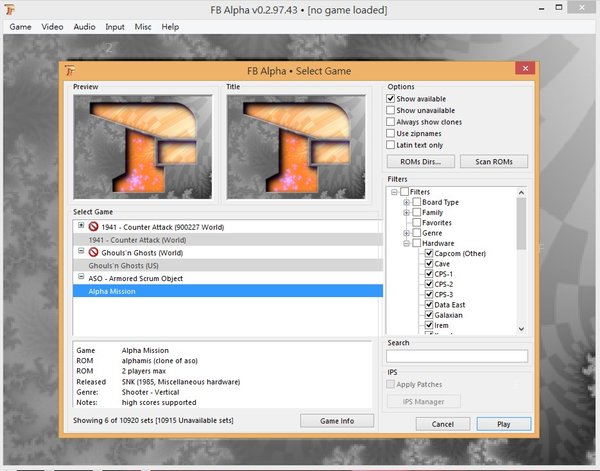600x471 pixels.
Task: Uncheck the Irem hardware filter
Action: 429,325
